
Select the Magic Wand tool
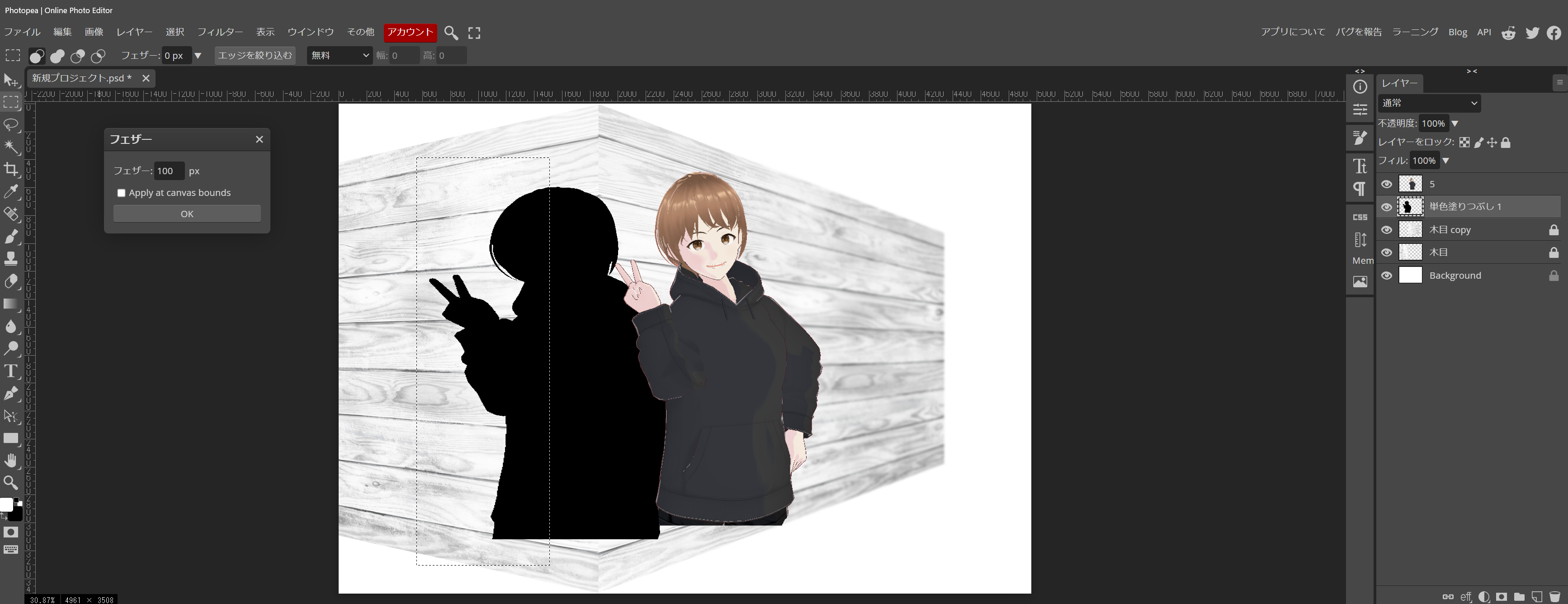11,147
